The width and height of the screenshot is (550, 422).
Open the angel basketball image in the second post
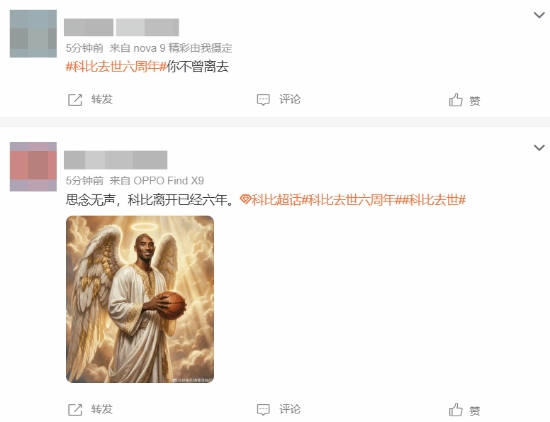pos(140,299)
